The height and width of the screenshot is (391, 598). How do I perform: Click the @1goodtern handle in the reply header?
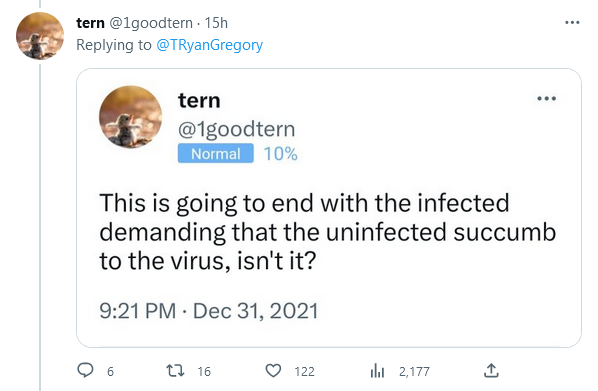(x=151, y=23)
